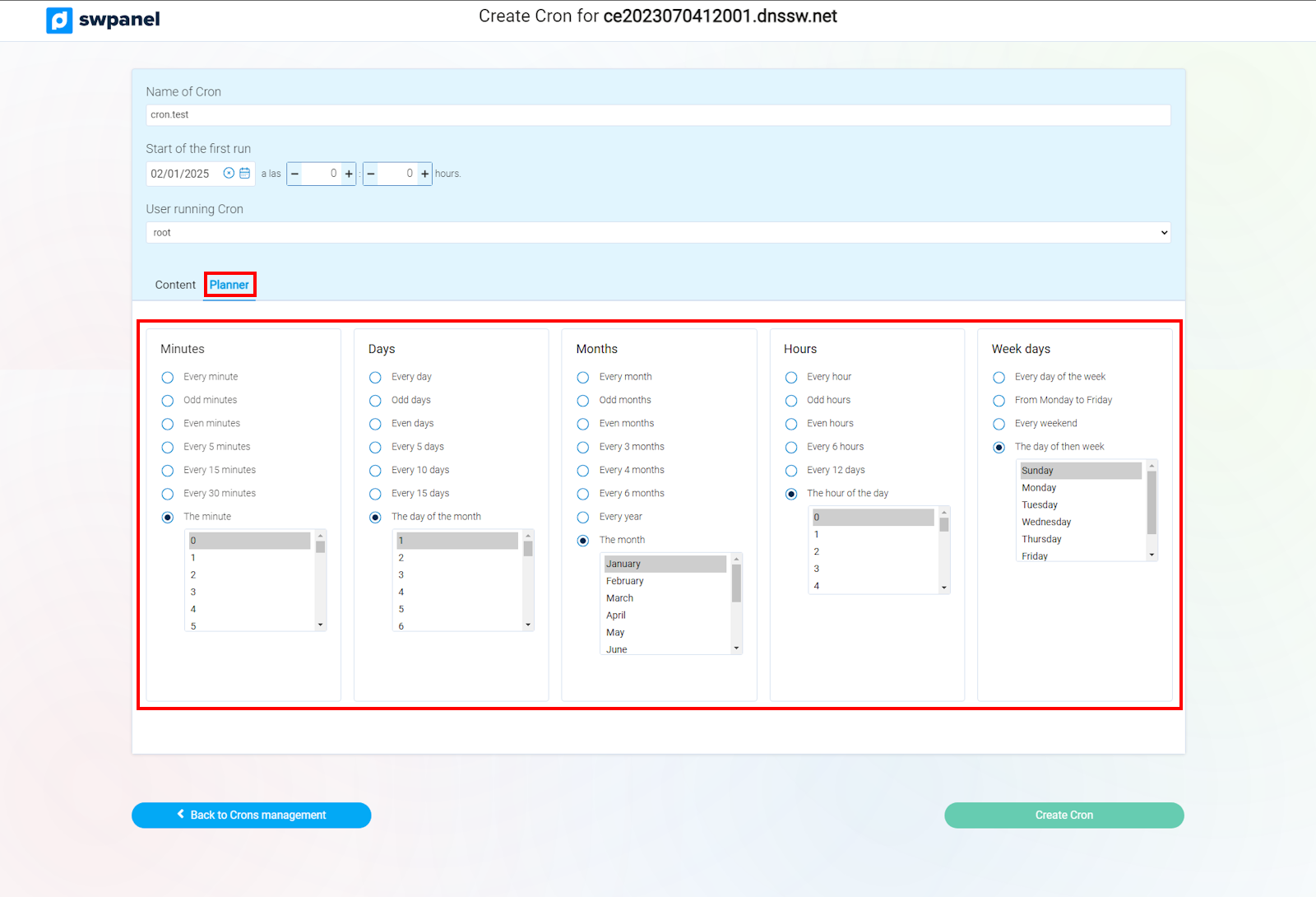
Task: Decrease the start minutes value
Action: 371,174
